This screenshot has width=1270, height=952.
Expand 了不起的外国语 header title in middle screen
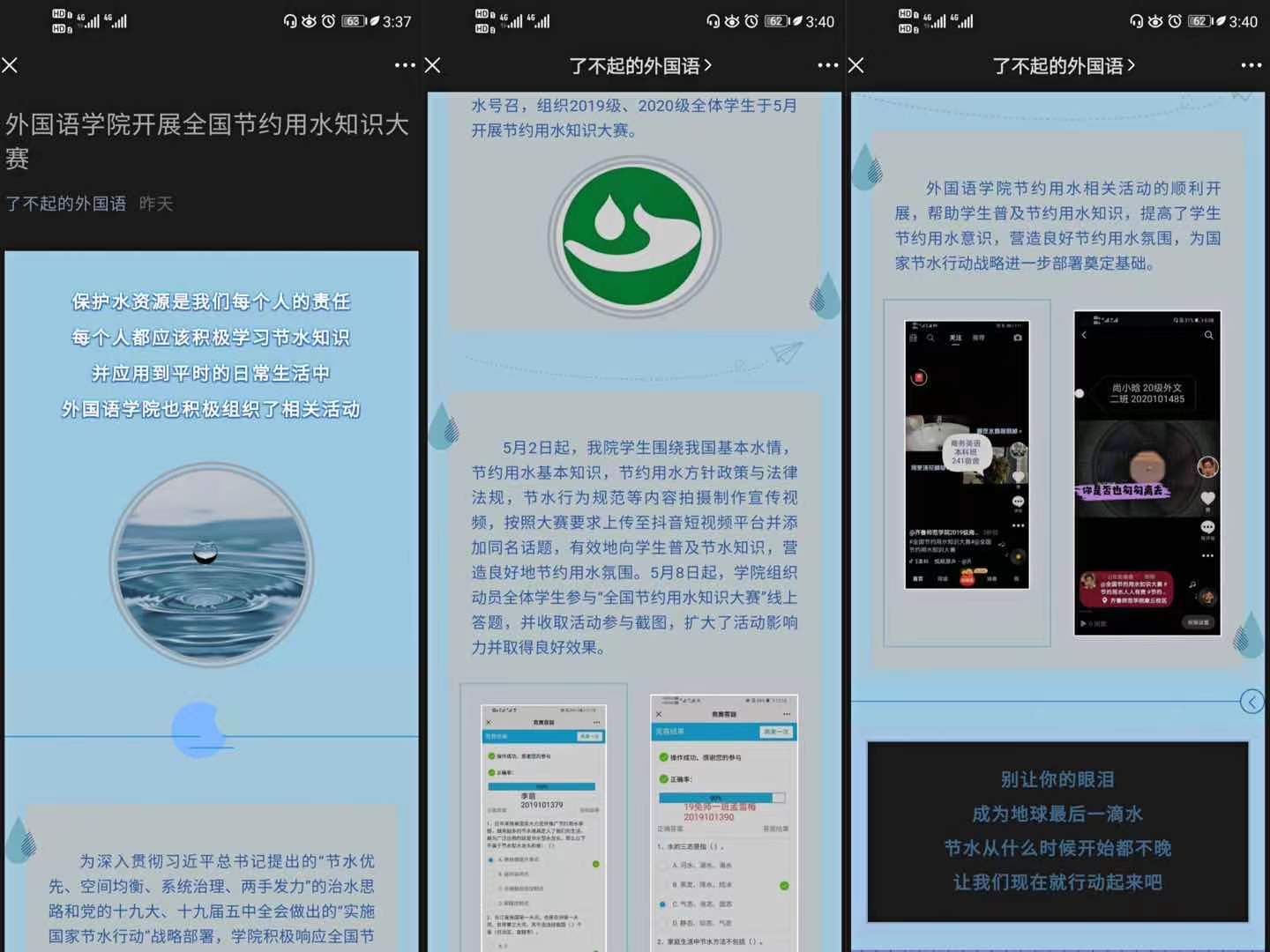coord(640,66)
